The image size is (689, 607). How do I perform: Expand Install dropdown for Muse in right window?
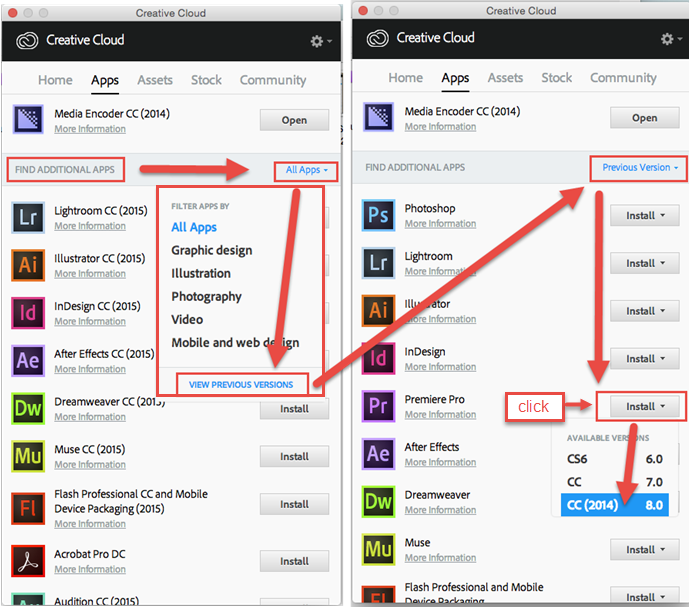point(645,550)
